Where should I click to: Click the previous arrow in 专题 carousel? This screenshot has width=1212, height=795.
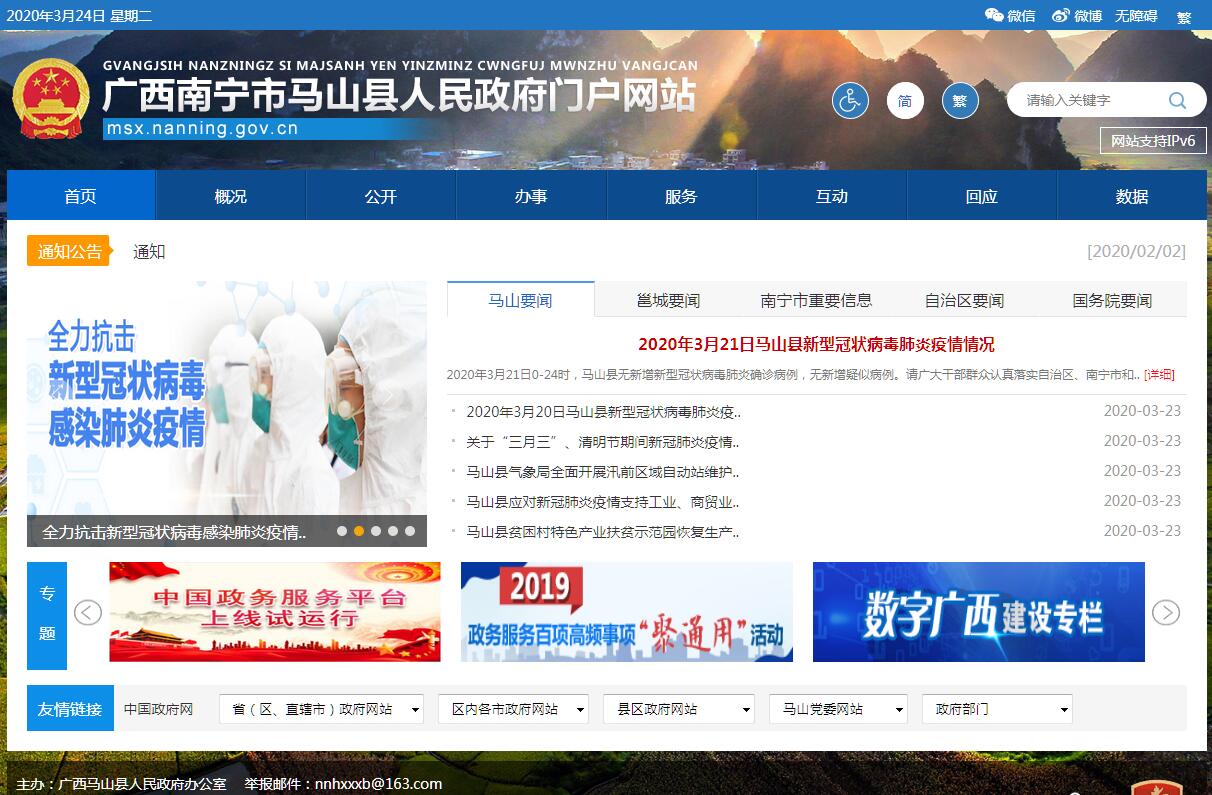[x=88, y=612]
